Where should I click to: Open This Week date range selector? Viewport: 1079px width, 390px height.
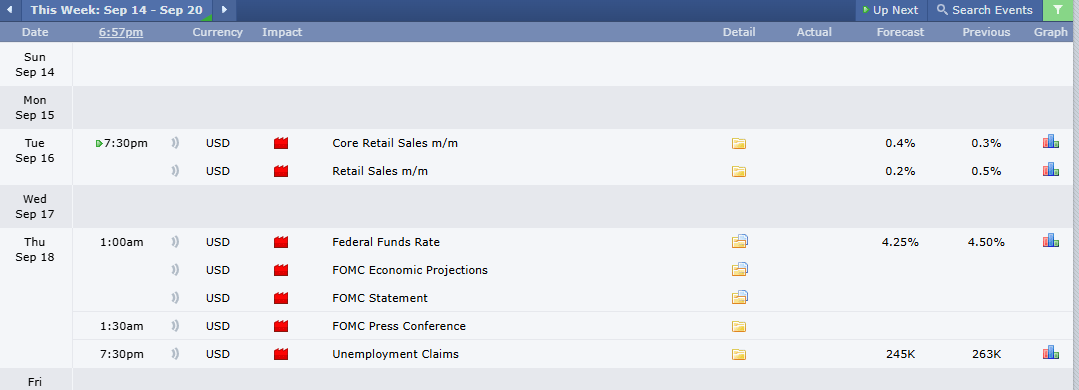(116, 10)
